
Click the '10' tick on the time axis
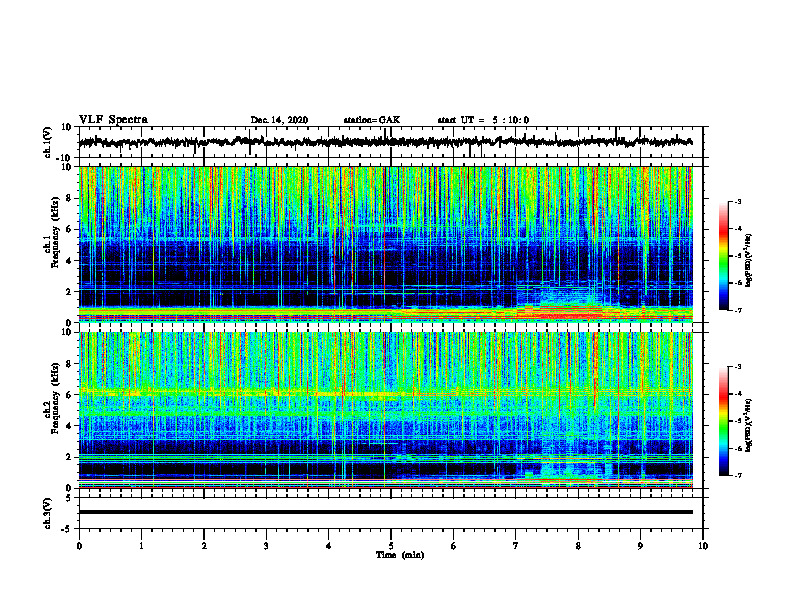click(x=703, y=546)
